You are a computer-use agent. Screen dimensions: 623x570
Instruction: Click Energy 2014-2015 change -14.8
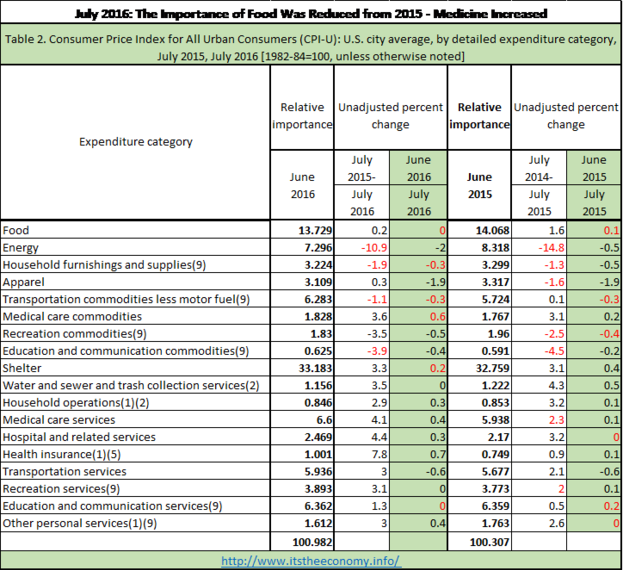click(x=551, y=247)
